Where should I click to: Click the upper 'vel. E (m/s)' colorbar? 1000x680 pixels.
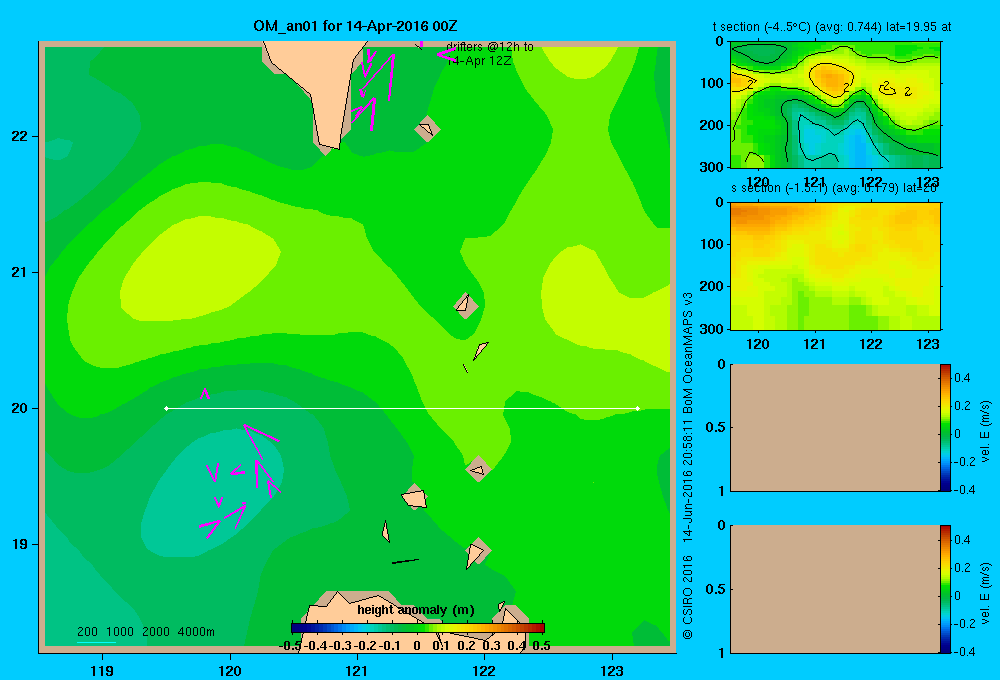tap(945, 427)
